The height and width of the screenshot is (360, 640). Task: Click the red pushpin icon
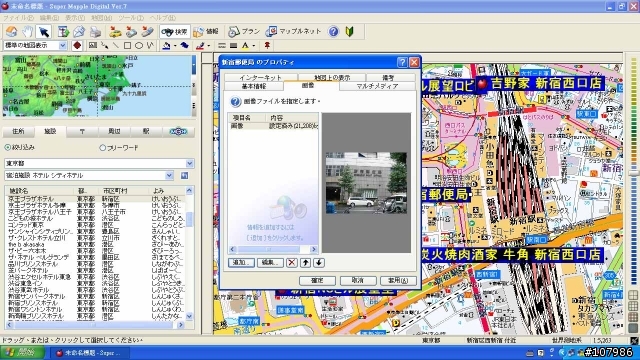tap(267, 45)
